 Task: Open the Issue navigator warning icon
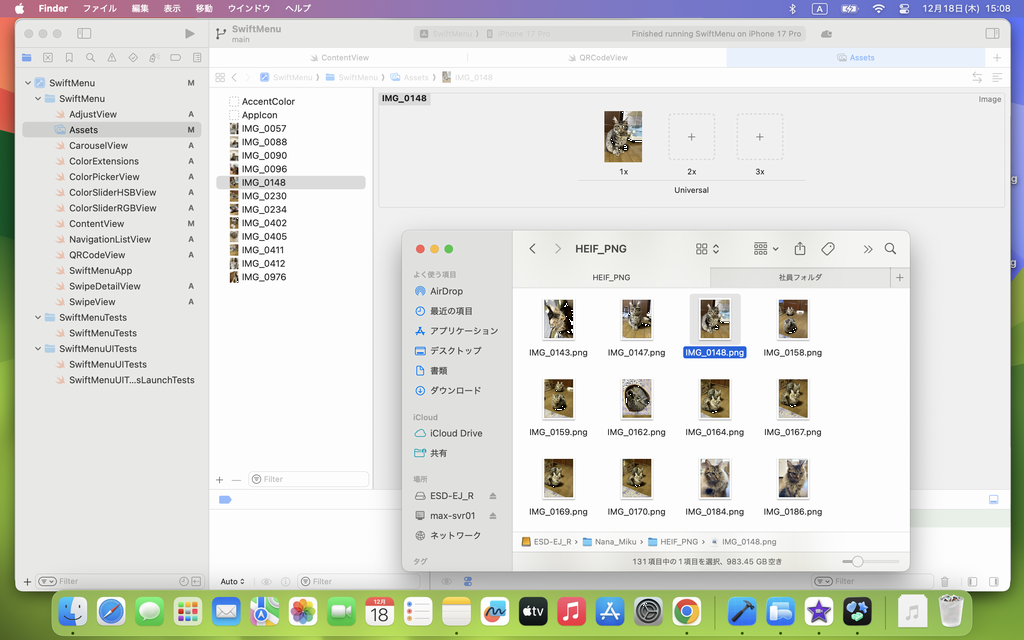pyautogui.click(x=111, y=58)
